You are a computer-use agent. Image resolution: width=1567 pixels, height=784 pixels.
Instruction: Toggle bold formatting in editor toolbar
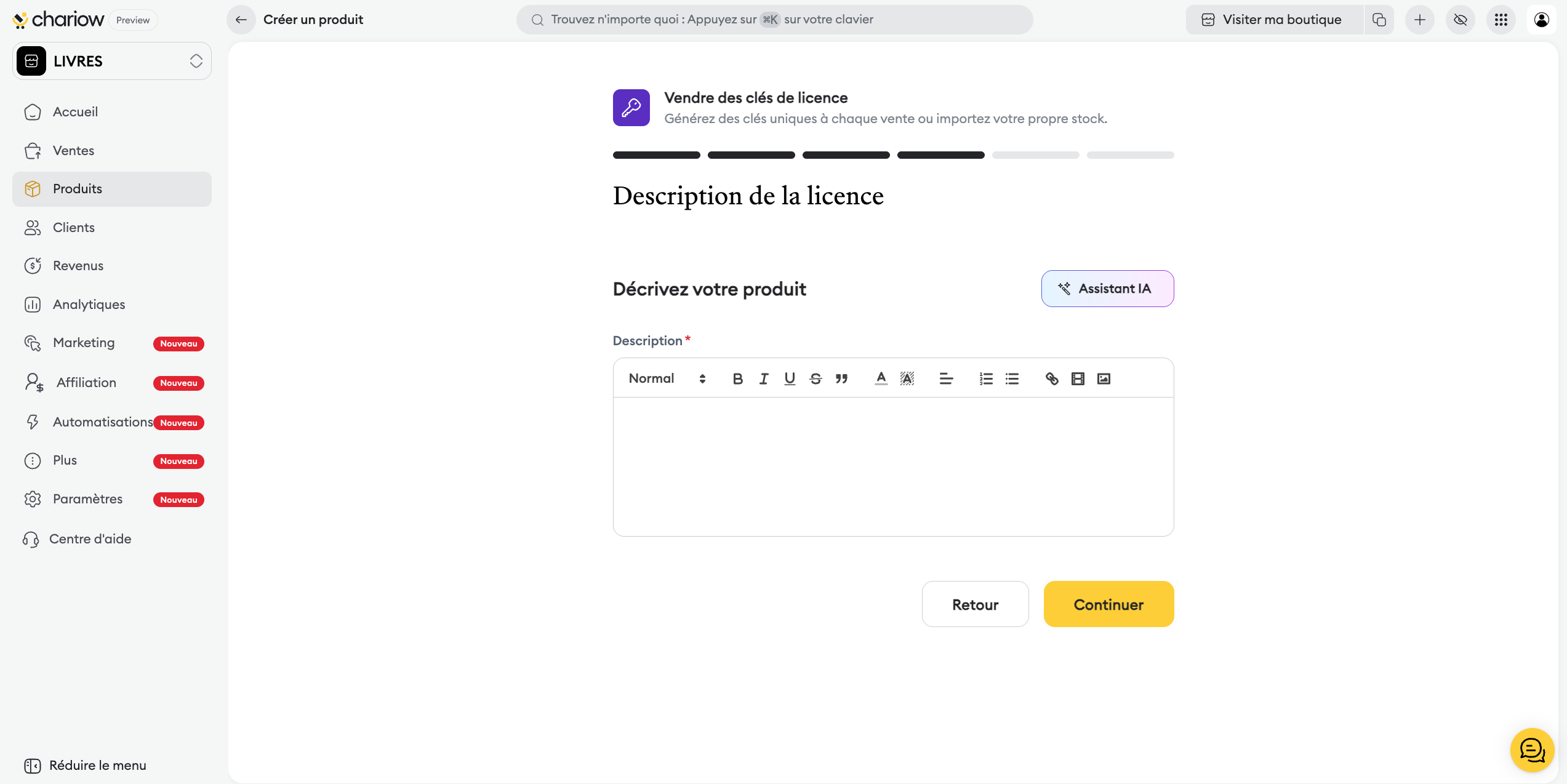tap(737, 378)
